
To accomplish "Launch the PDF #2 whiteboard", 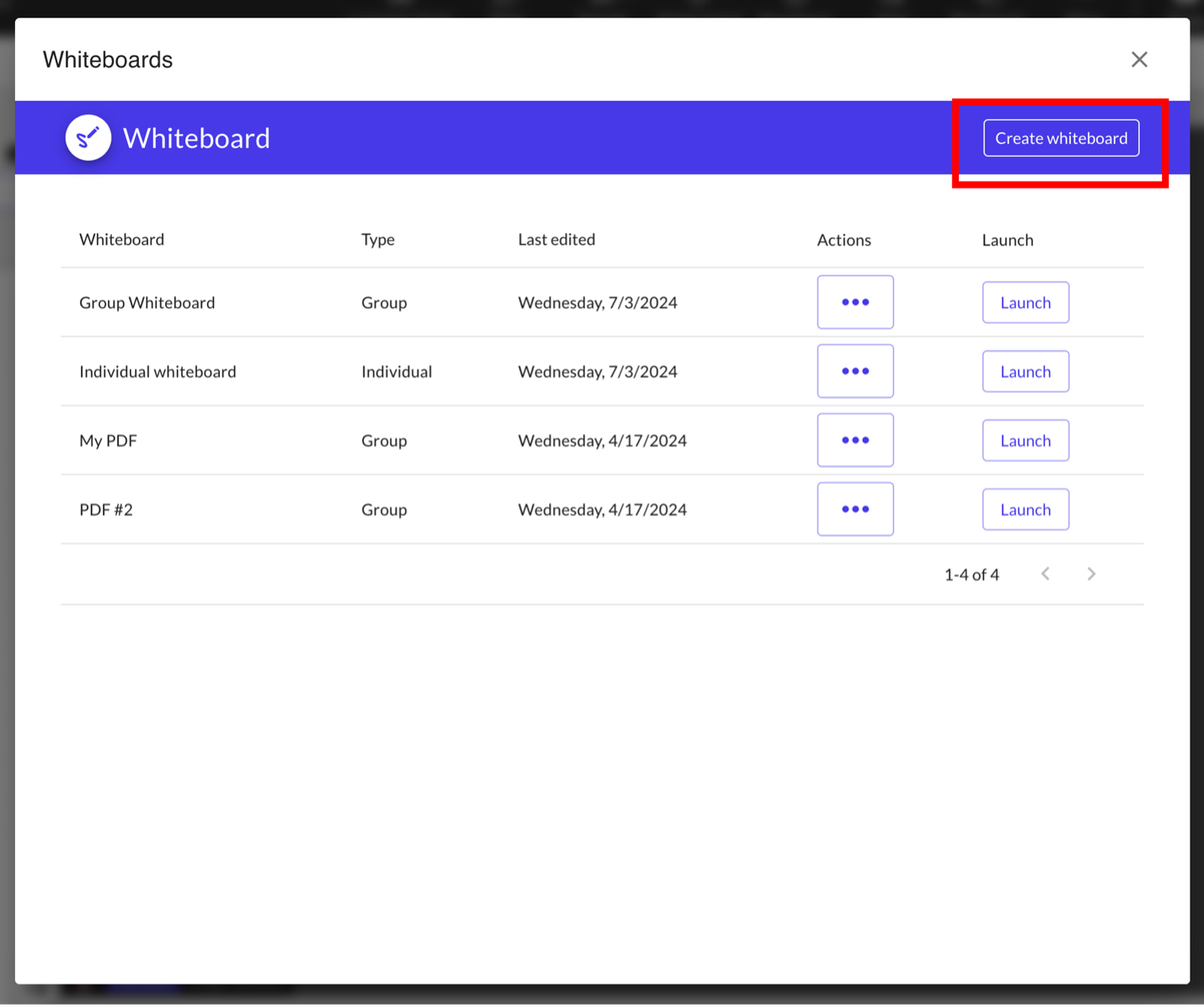I will click(x=1025, y=509).
